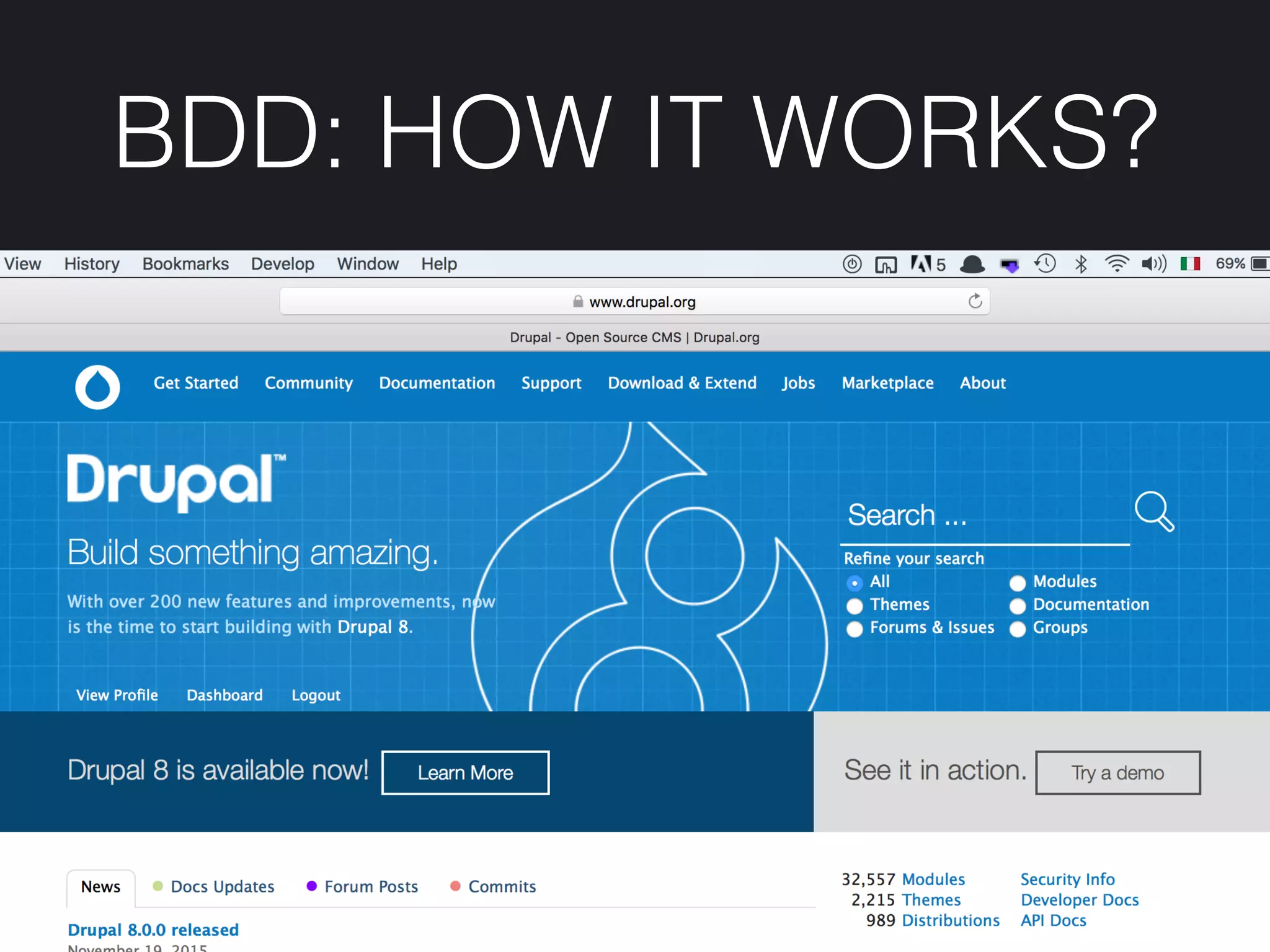Open About in site navigation
Viewport: 1270px width, 952px height.
point(983,383)
